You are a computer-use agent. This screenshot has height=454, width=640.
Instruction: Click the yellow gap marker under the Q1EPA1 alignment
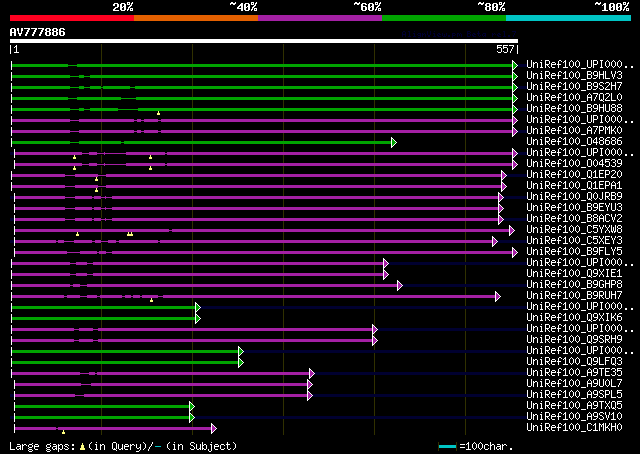click(x=96, y=190)
